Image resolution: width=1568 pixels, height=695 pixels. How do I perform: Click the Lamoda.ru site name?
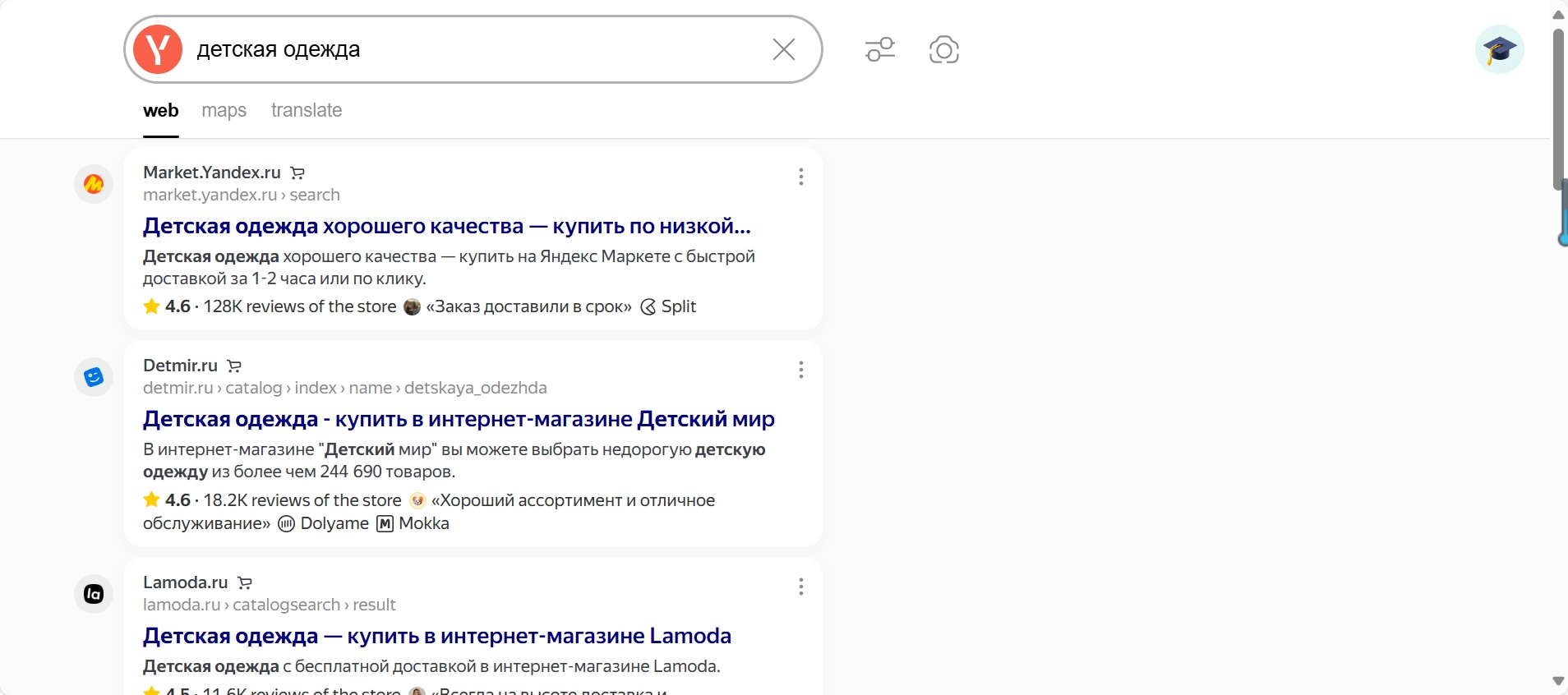(186, 582)
